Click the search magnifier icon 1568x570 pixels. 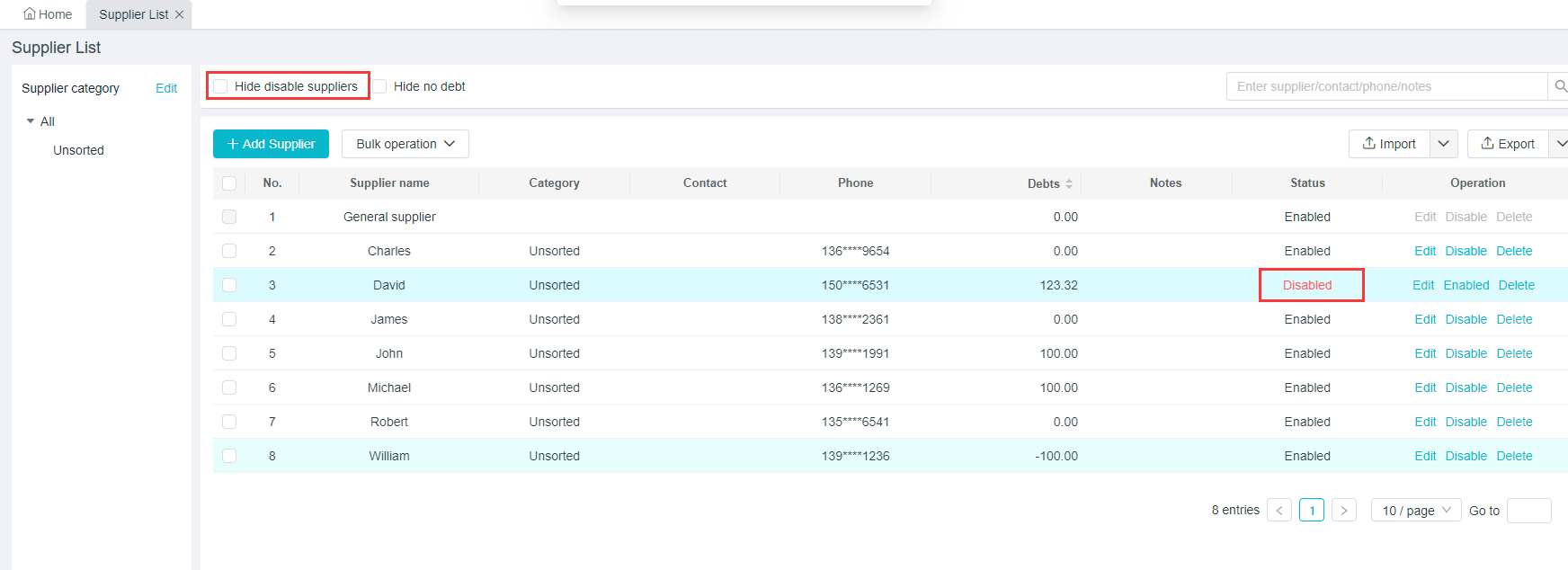pyautogui.click(x=1559, y=86)
